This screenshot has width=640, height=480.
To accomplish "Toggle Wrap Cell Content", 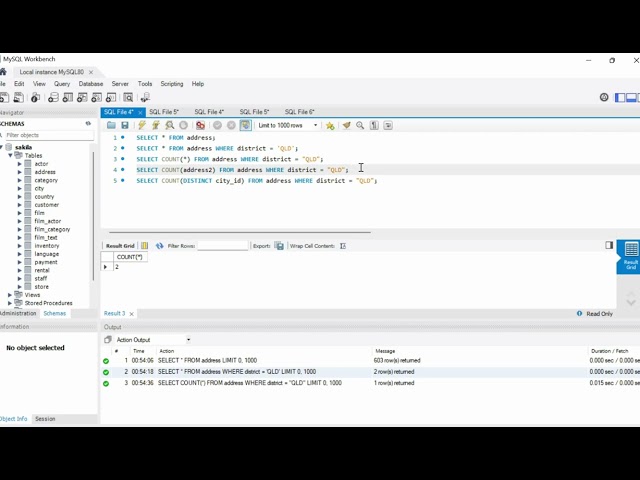I will [x=343, y=246].
